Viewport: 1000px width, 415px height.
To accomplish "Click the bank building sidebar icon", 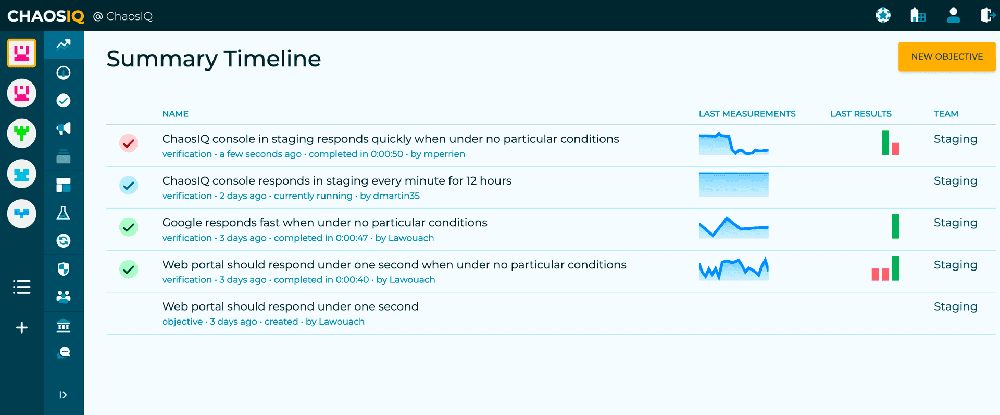I will click(63, 326).
